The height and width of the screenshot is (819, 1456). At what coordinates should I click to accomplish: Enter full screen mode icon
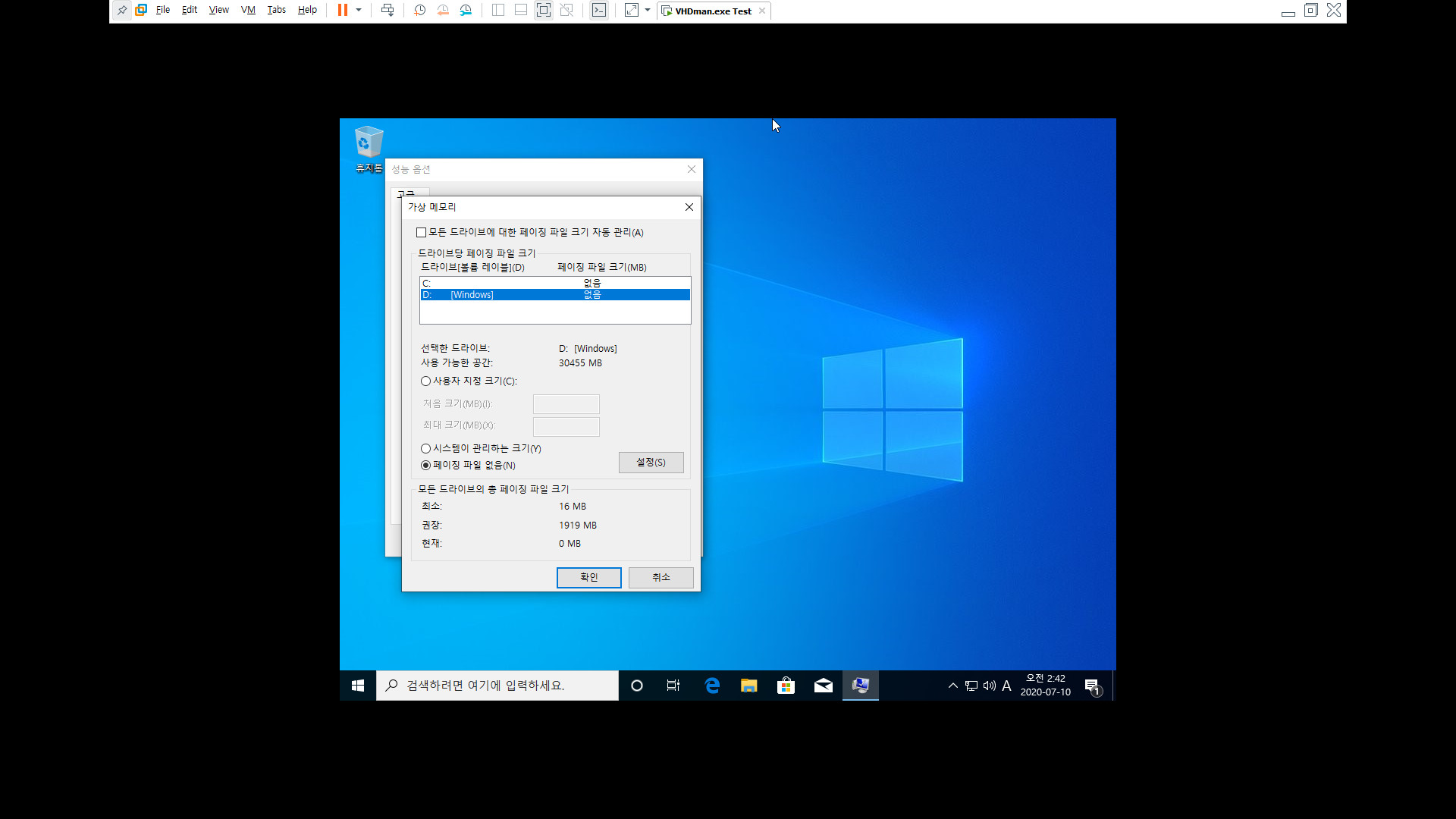coord(544,11)
